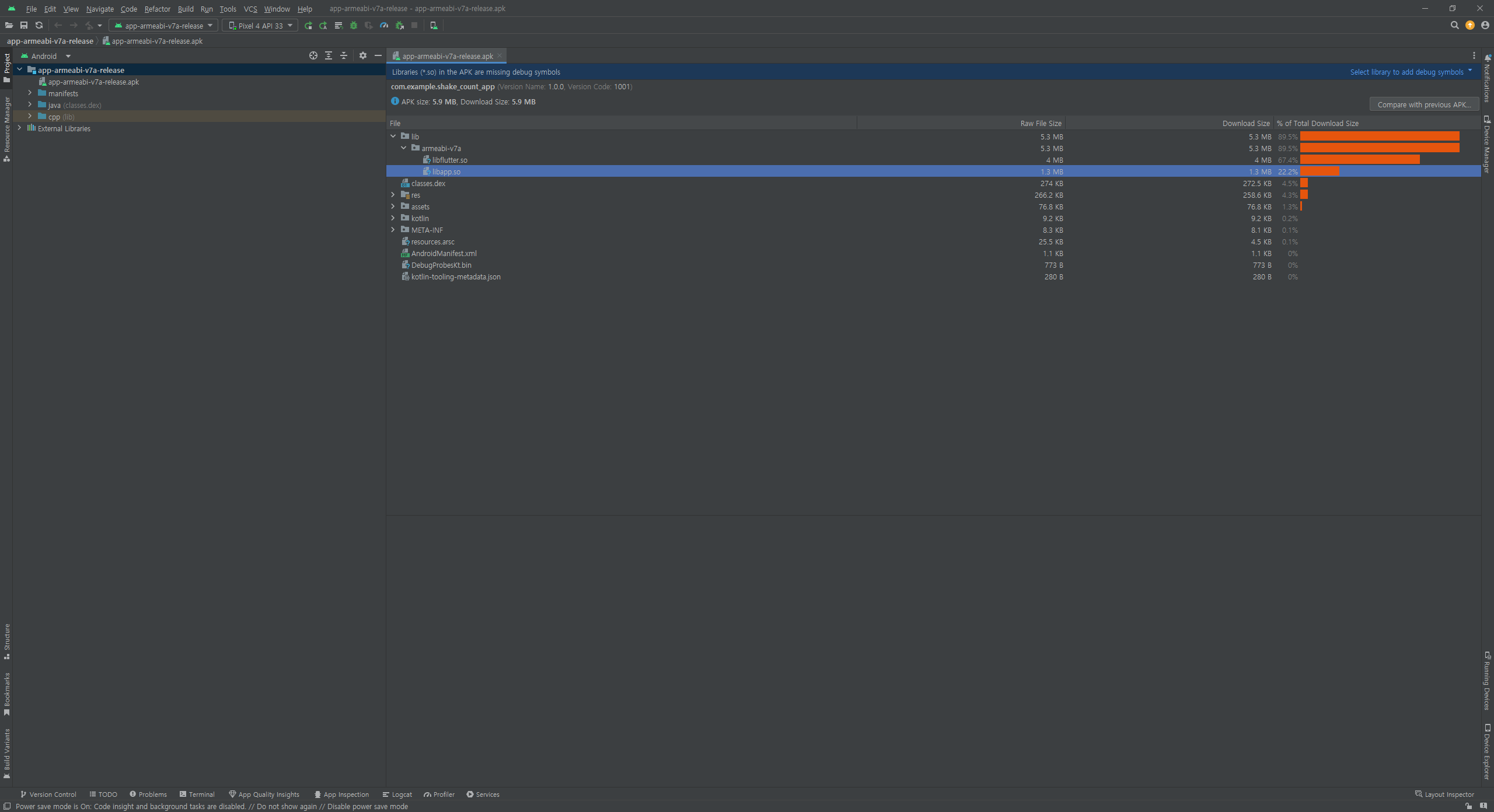Toggle the Build Variants tool window
The height and width of the screenshot is (812, 1494).
coord(6,752)
